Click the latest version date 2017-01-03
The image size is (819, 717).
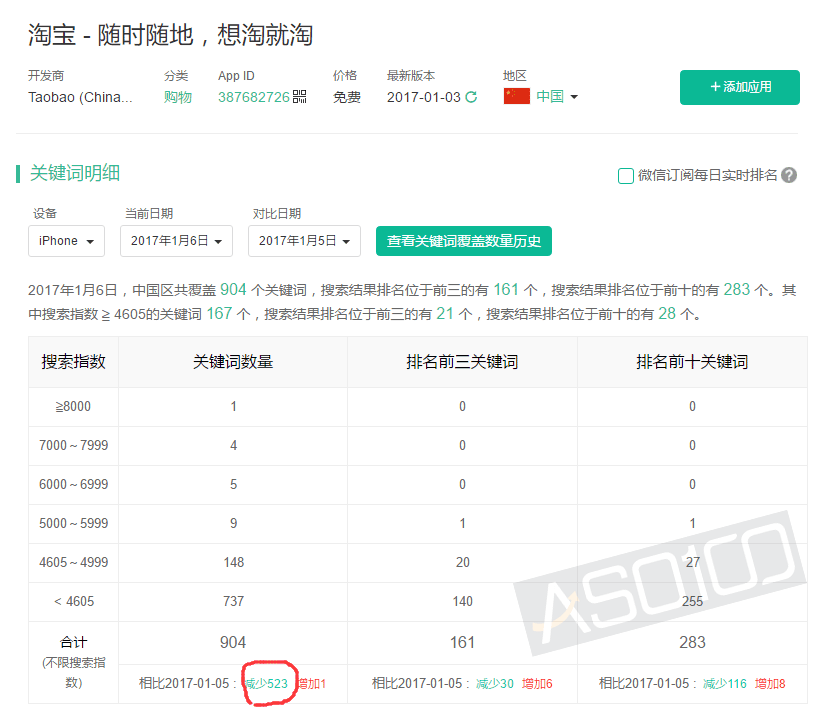pos(424,97)
